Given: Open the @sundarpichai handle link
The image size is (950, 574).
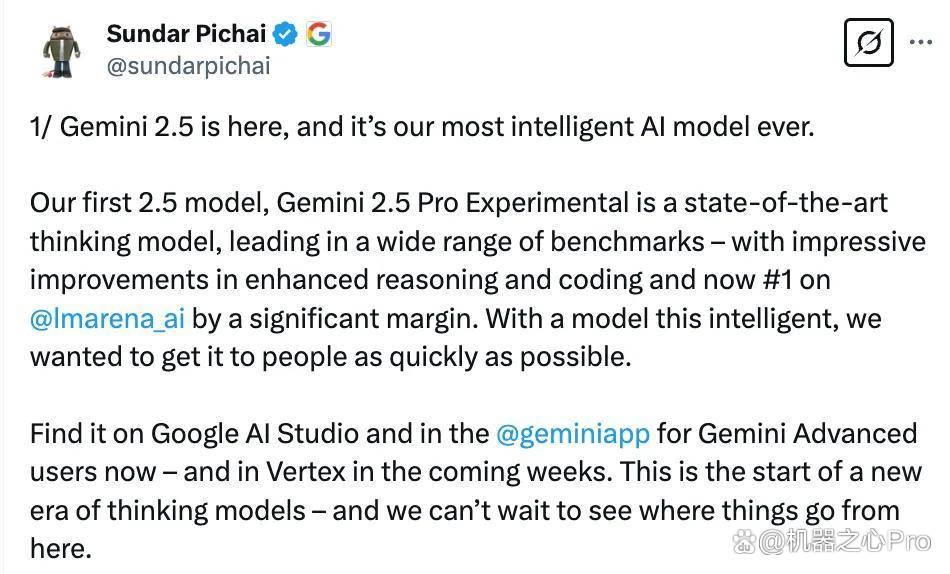Looking at the screenshot, I should click(188, 65).
